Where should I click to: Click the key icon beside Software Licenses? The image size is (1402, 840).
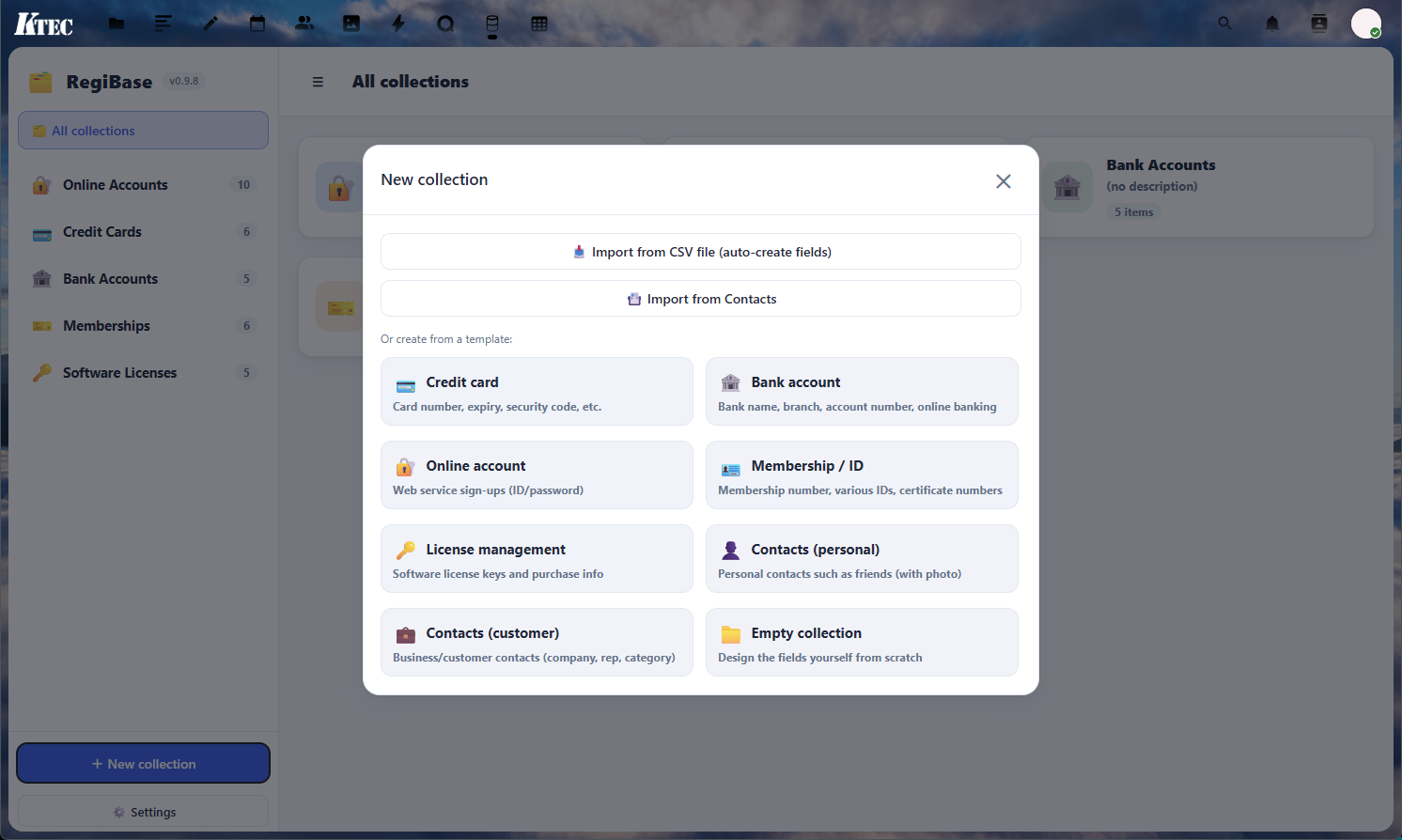pos(41,373)
